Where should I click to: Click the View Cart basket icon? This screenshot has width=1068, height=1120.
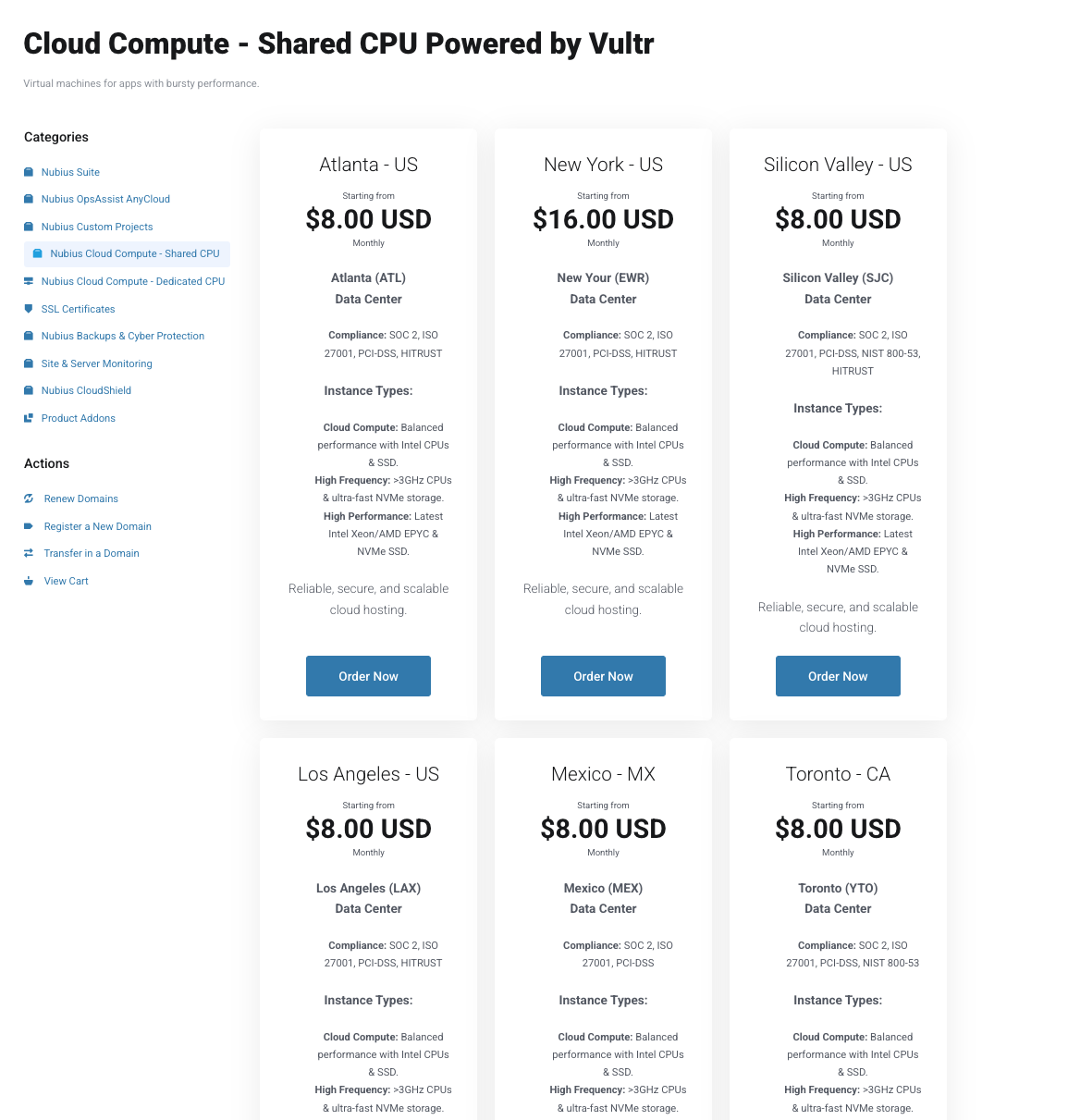point(29,581)
